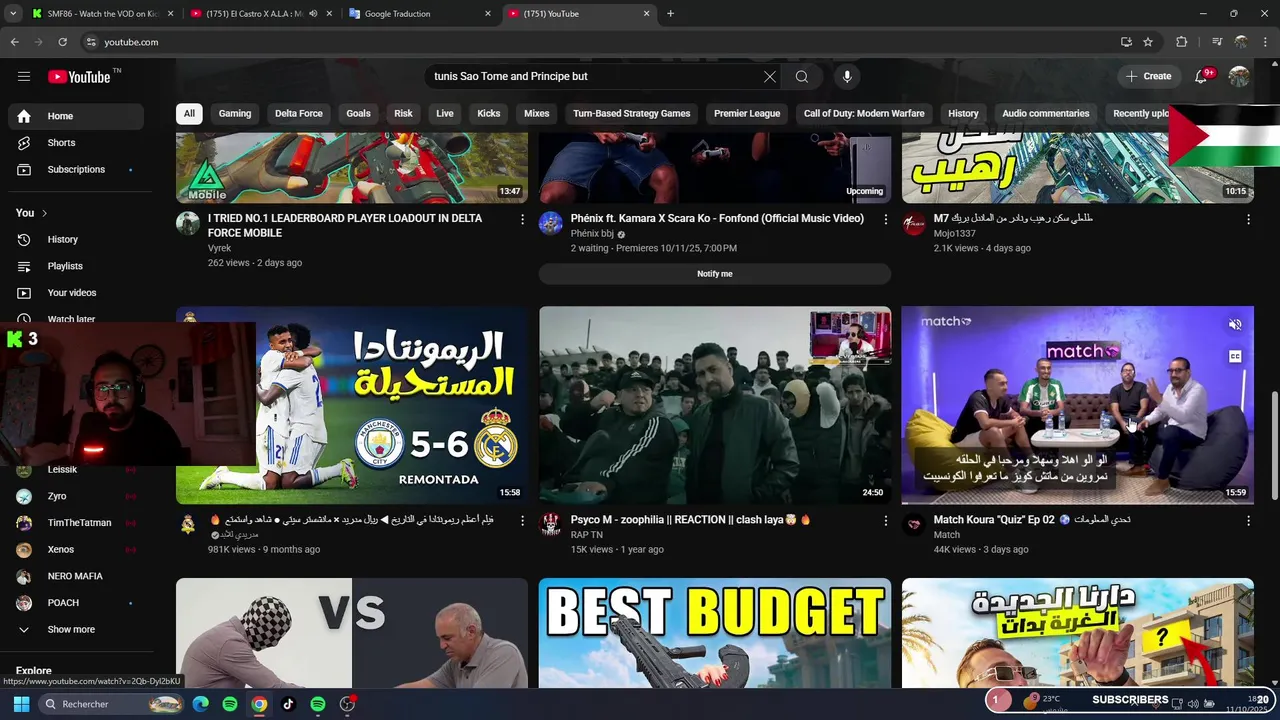Open options for the Real Madrid remontada video
The image size is (1280, 720).
[522, 521]
